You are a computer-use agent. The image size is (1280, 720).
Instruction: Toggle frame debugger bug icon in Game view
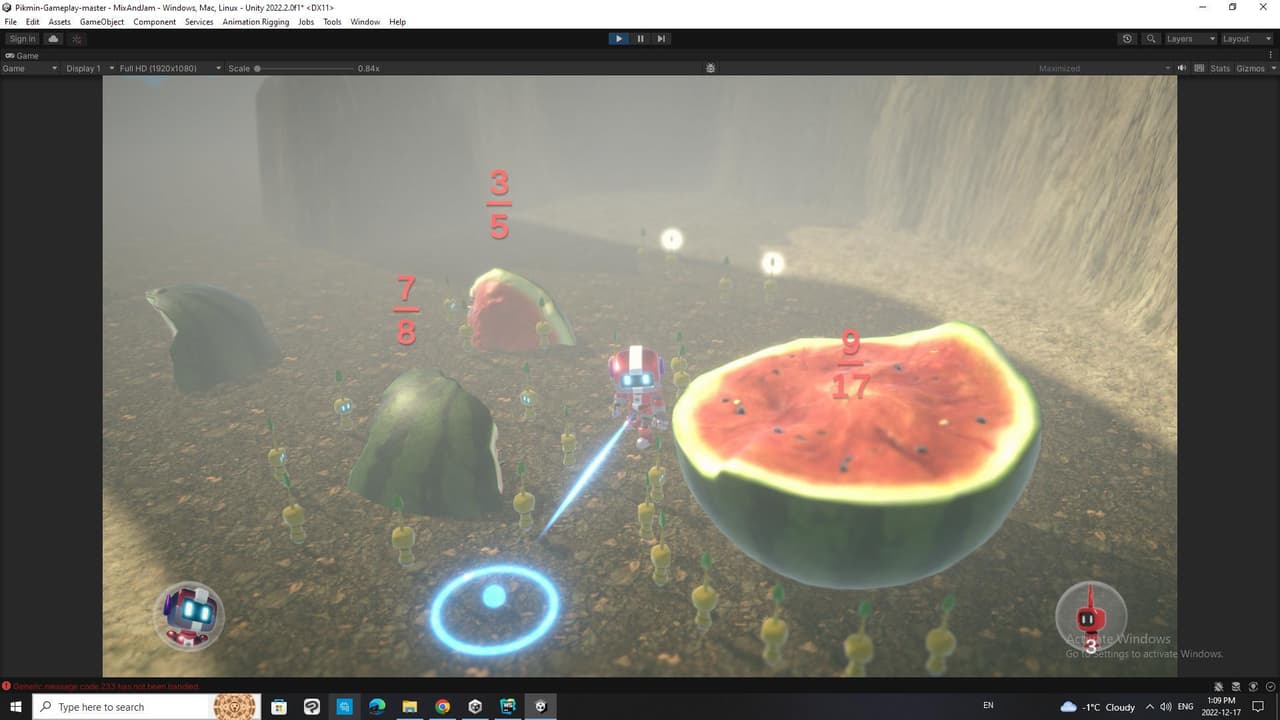[710, 68]
